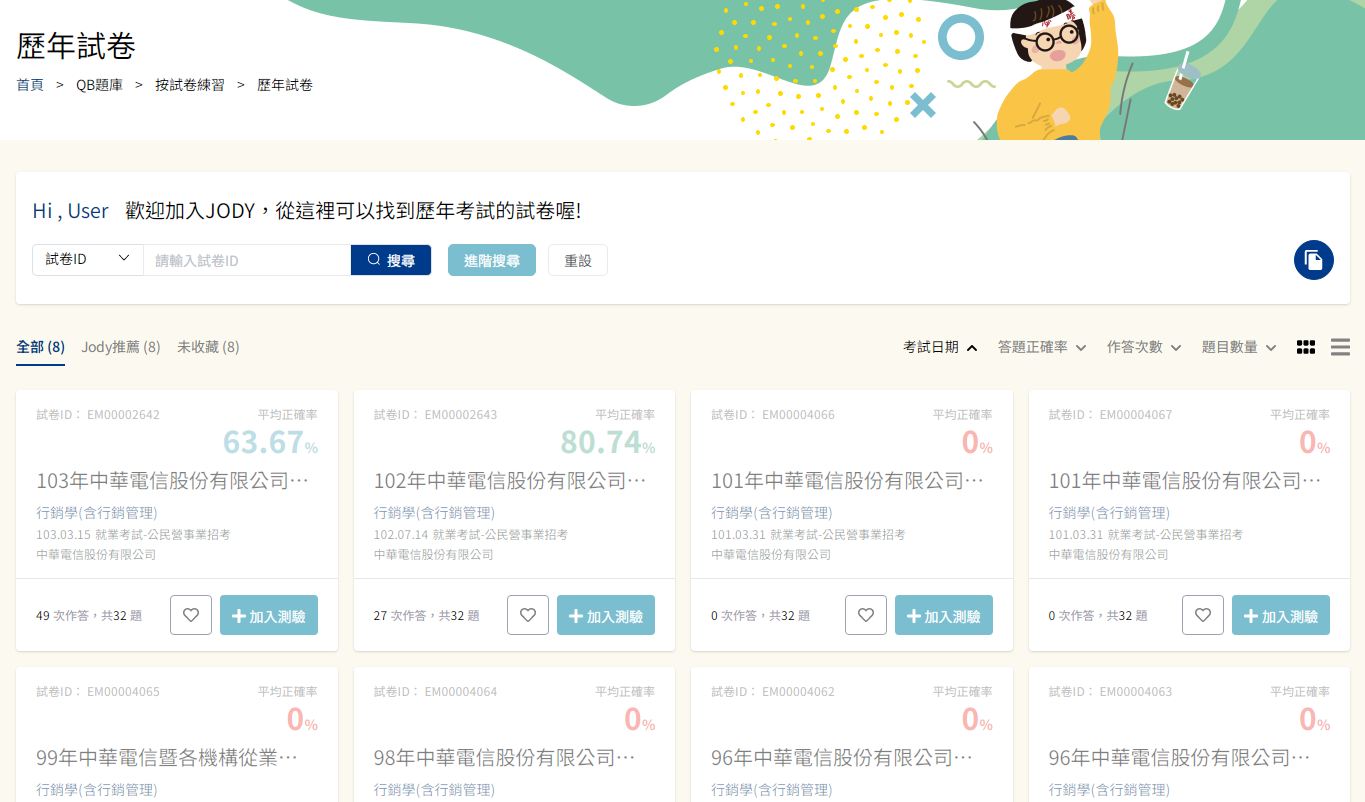Click the 重設 reset button
The width and height of the screenshot is (1365, 802).
578,260
